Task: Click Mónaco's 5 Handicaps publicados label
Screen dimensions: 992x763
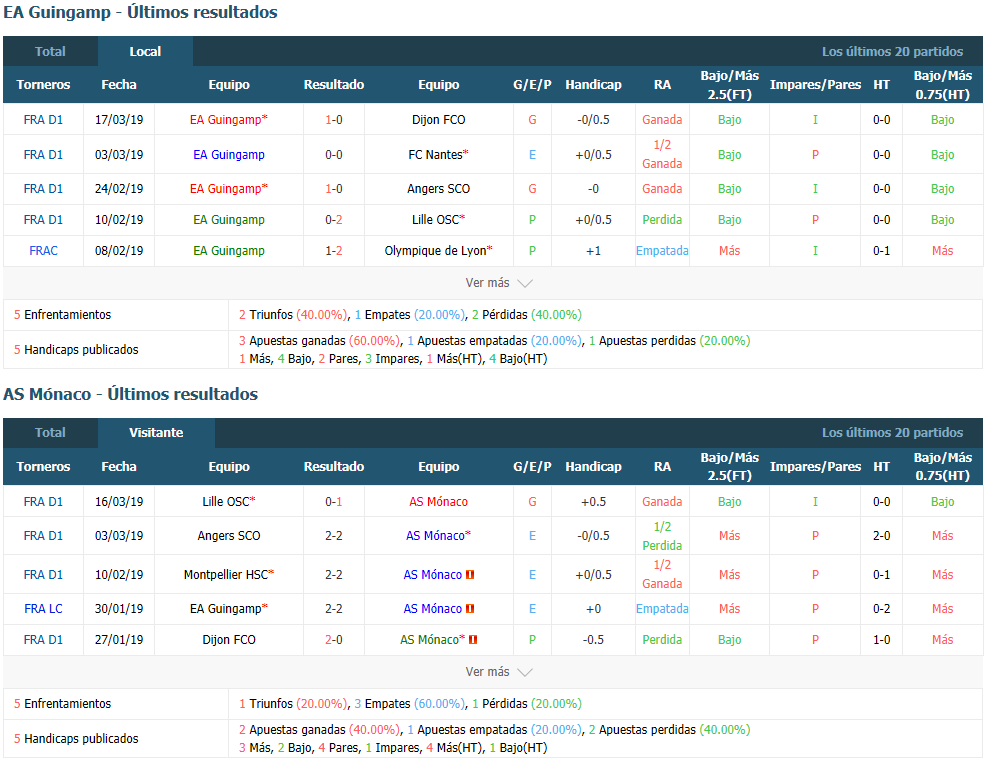Action: pyautogui.click(x=76, y=738)
